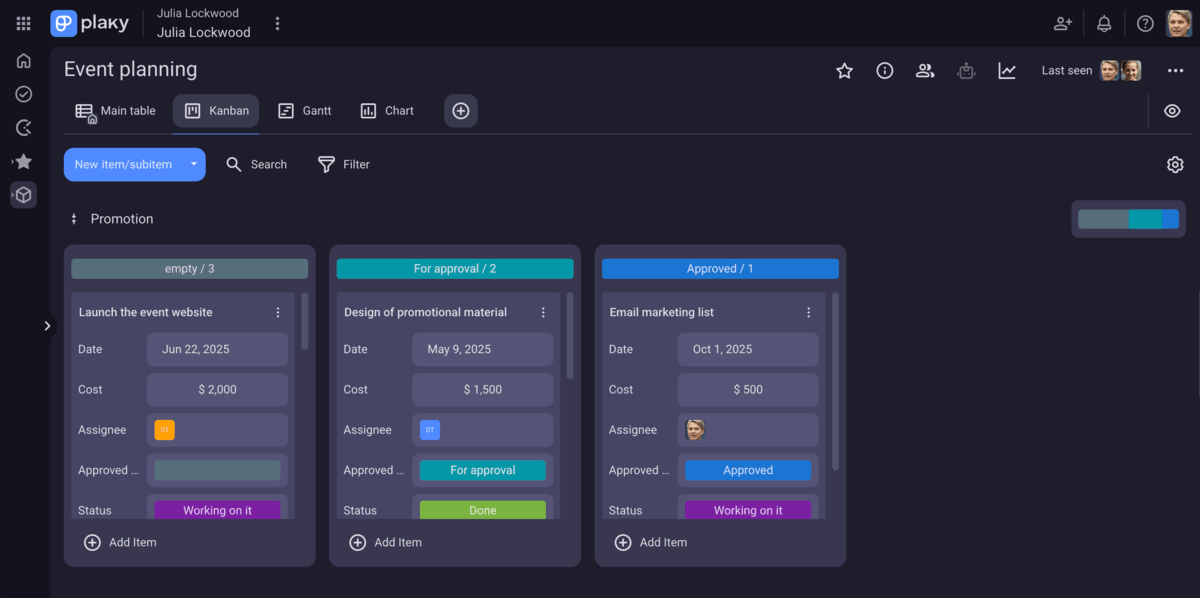The width and height of the screenshot is (1200, 598).
Task: Select the Spaces cube icon in sidebar
Action: (x=23, y=195)
